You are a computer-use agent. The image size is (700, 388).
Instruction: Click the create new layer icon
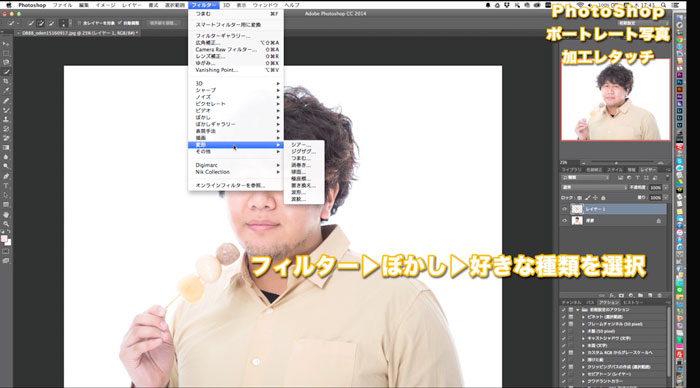click(x=650, y=295)
